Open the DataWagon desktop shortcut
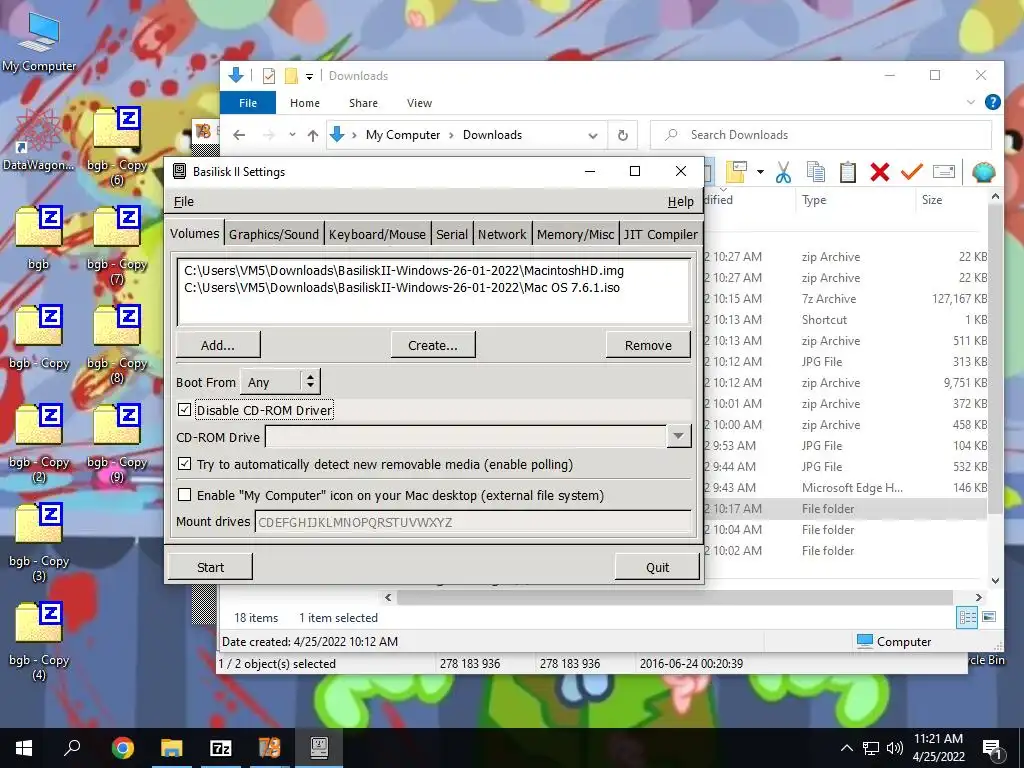The height and width of the screenshot is (768, 1024). point(38,140)
